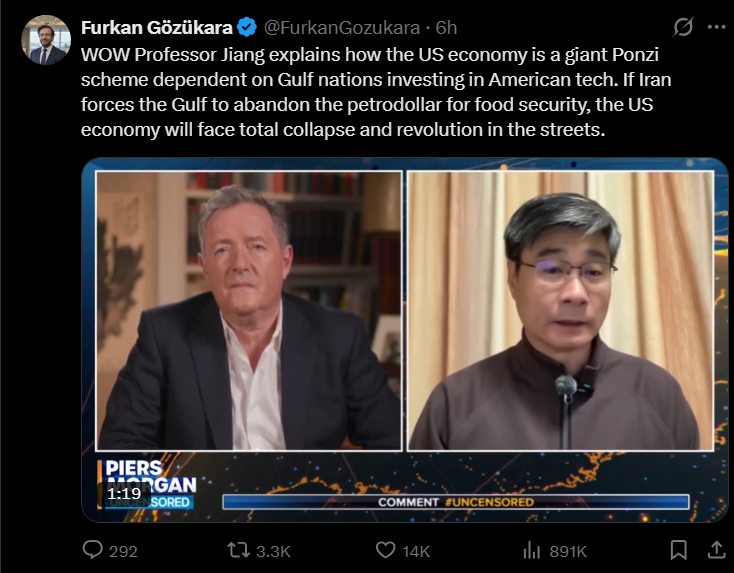Open the 6h post timestamp
Viewport: 734px width, 573px height.
446,28
